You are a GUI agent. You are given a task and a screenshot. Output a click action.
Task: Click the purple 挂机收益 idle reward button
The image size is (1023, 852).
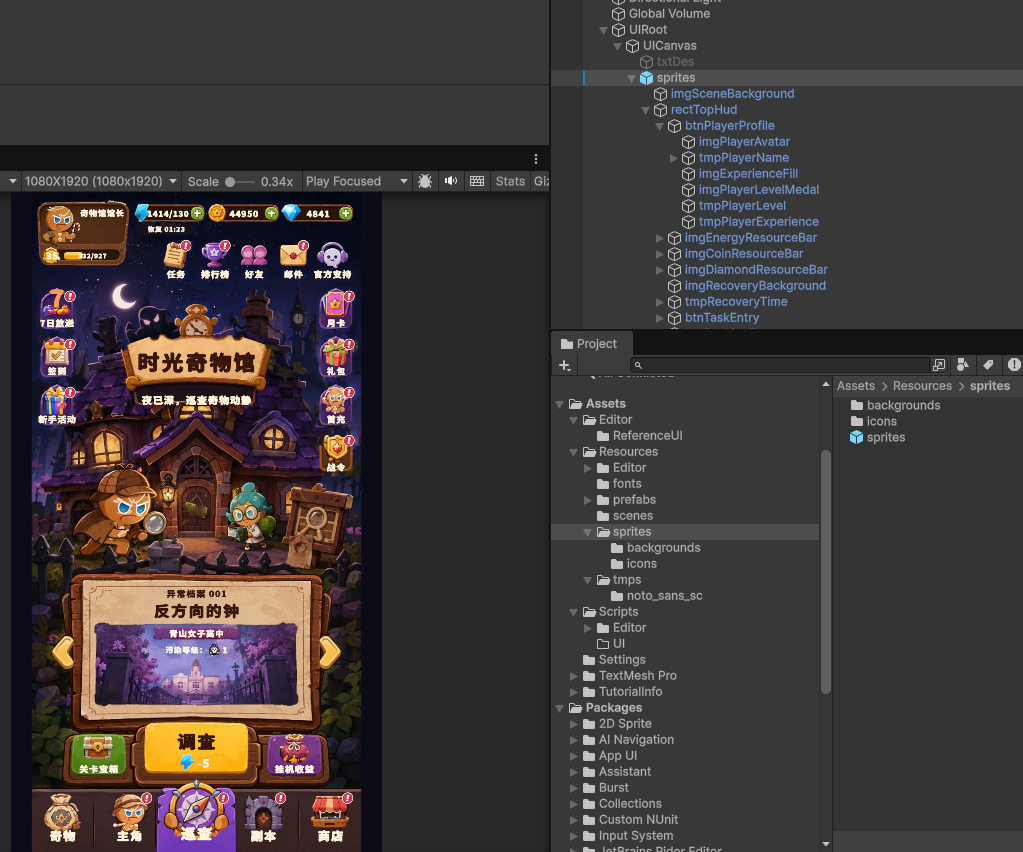click(294, 755)
